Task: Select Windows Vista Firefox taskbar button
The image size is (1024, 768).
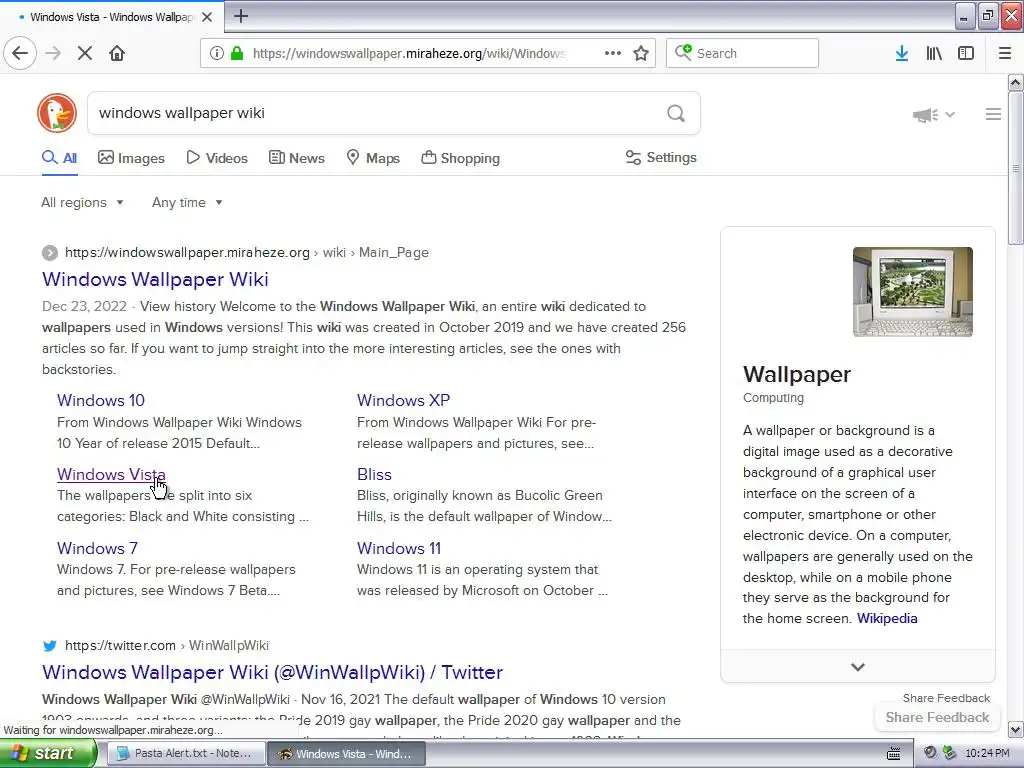Action: click(347, 754)
